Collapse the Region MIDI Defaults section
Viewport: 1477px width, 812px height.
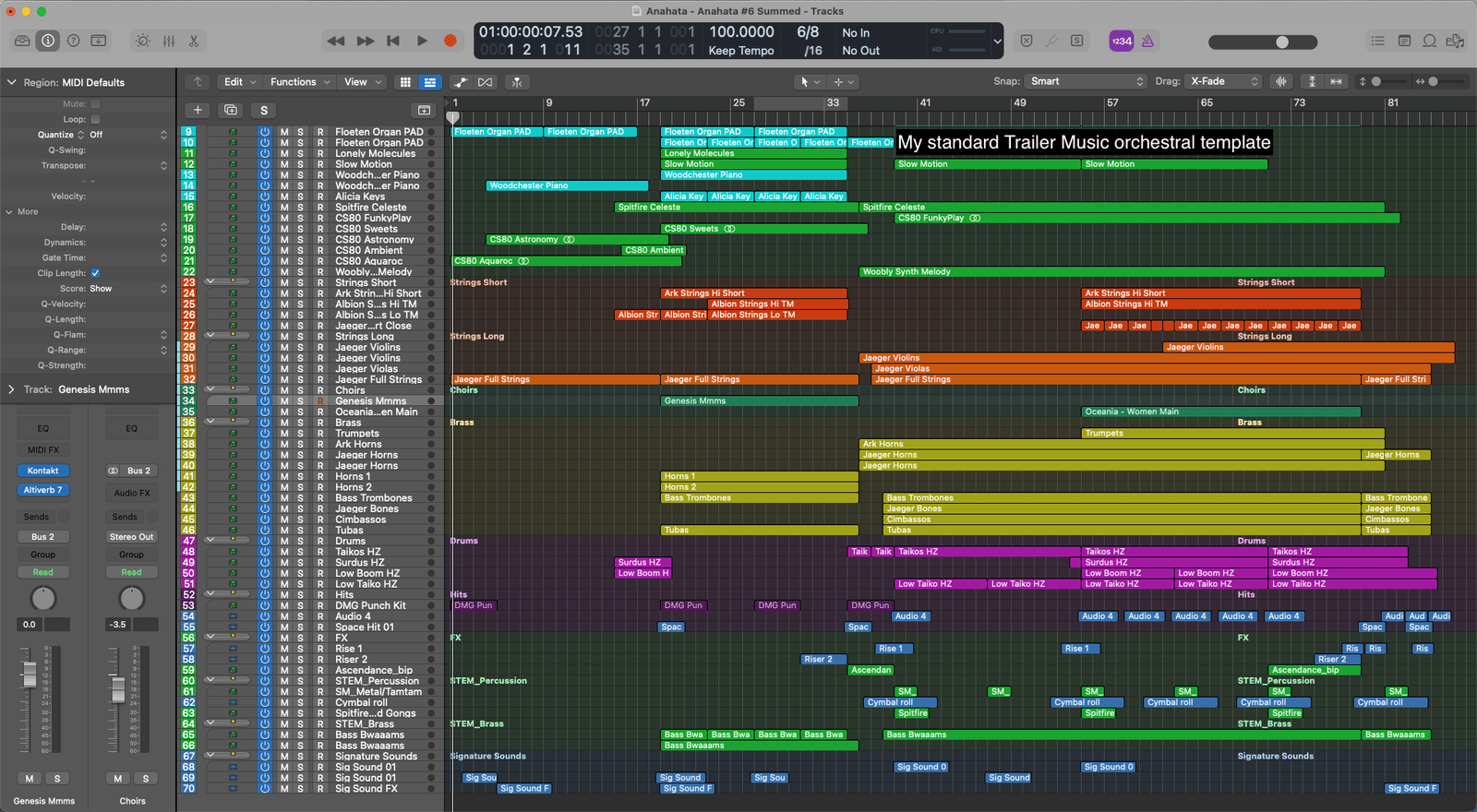click(11, 82)
